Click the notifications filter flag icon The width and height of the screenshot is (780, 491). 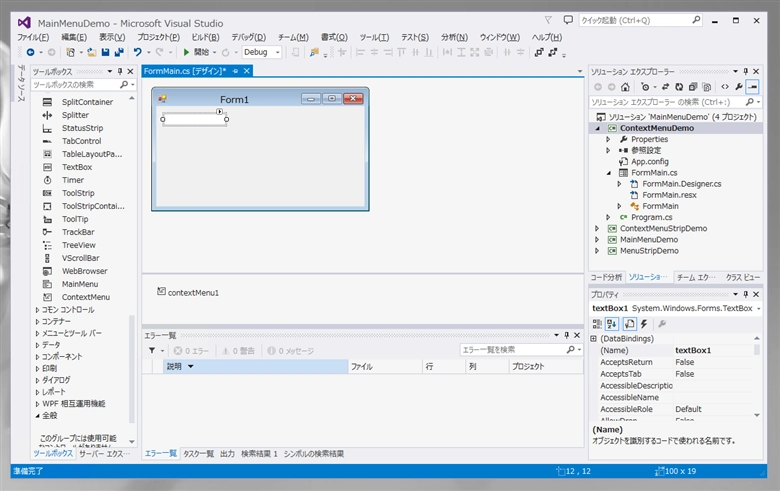click(x=548, y=20)
